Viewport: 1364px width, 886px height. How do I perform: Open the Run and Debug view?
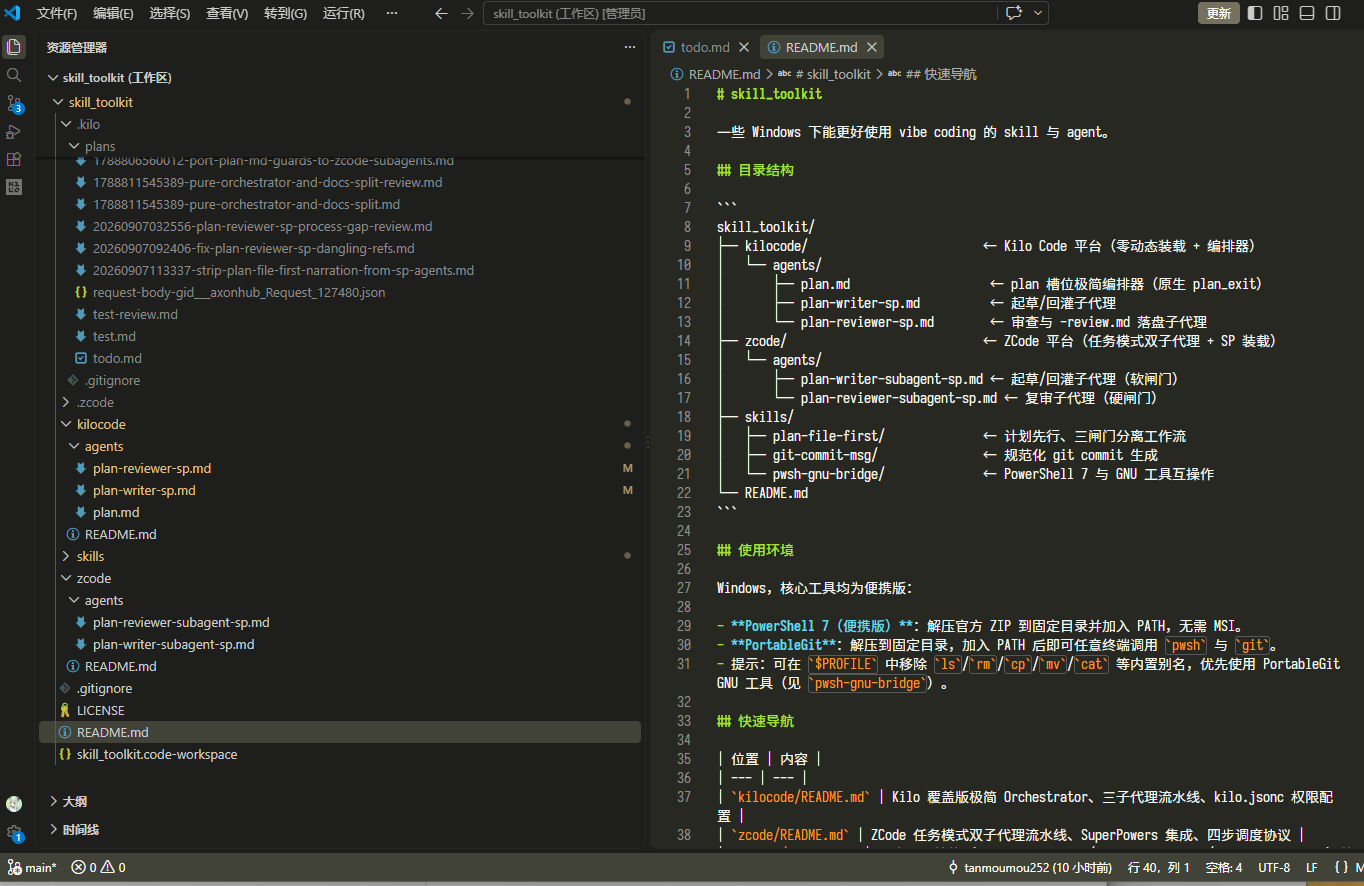pyautogui.click(x=14, y=132)
